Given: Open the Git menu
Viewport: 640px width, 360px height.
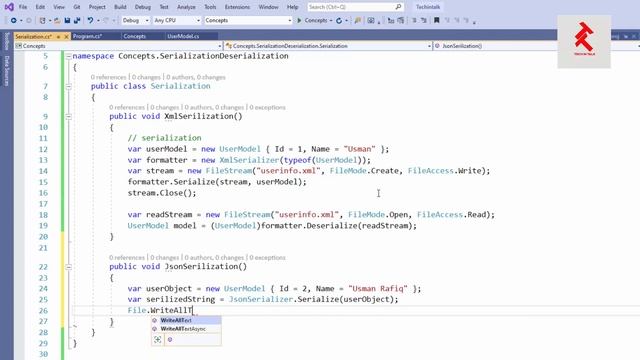Looking at the screenshot, I should pos(77,7).
